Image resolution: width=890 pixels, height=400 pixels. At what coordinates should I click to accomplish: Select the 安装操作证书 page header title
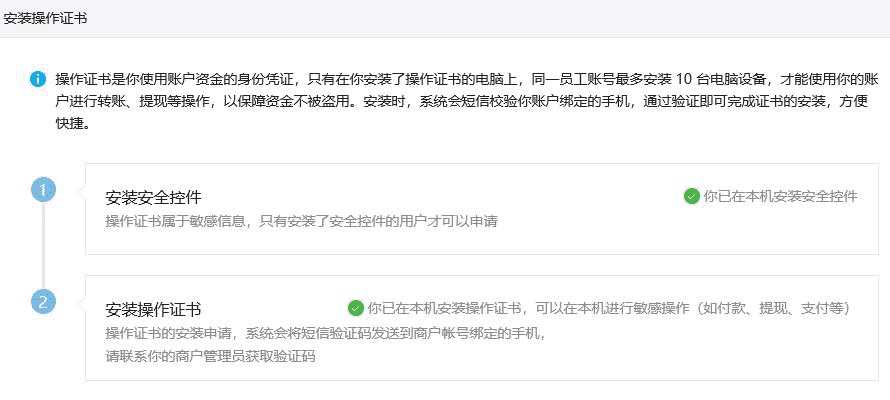pyautogui.click(x=45, y=17)
